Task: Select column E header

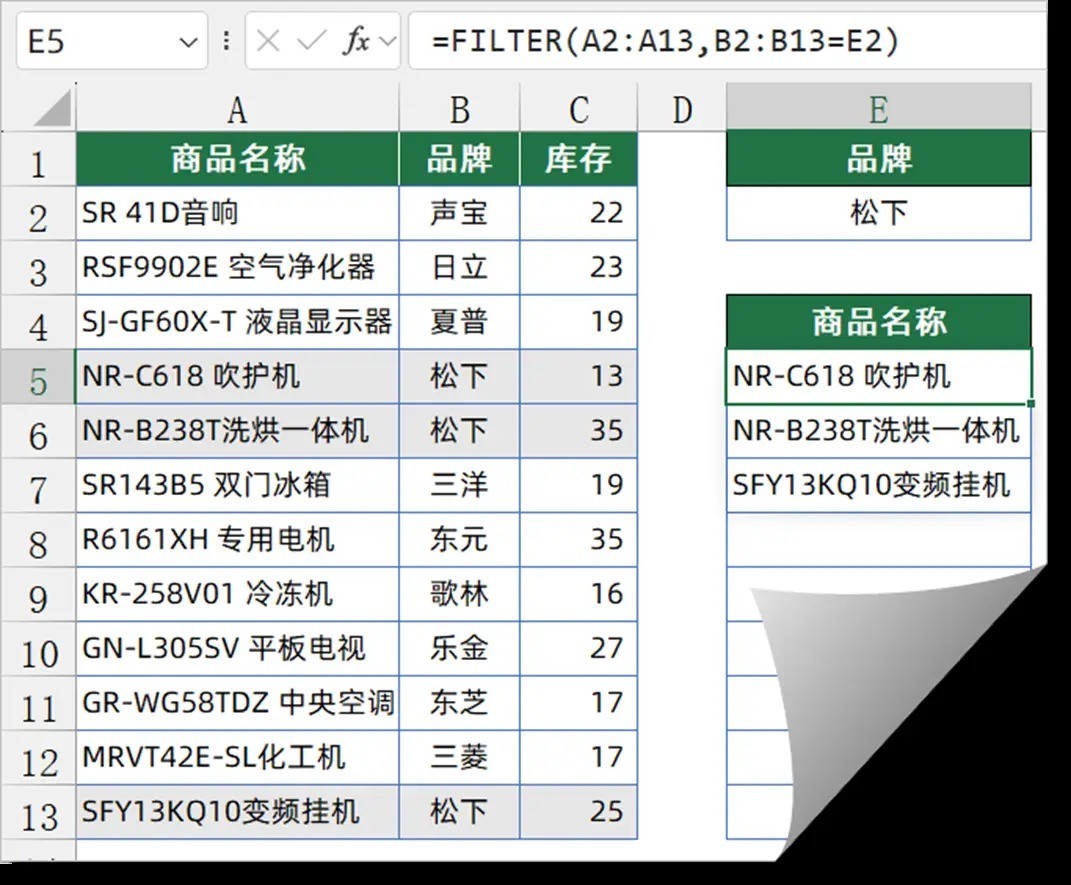Action: coord(878,108)
